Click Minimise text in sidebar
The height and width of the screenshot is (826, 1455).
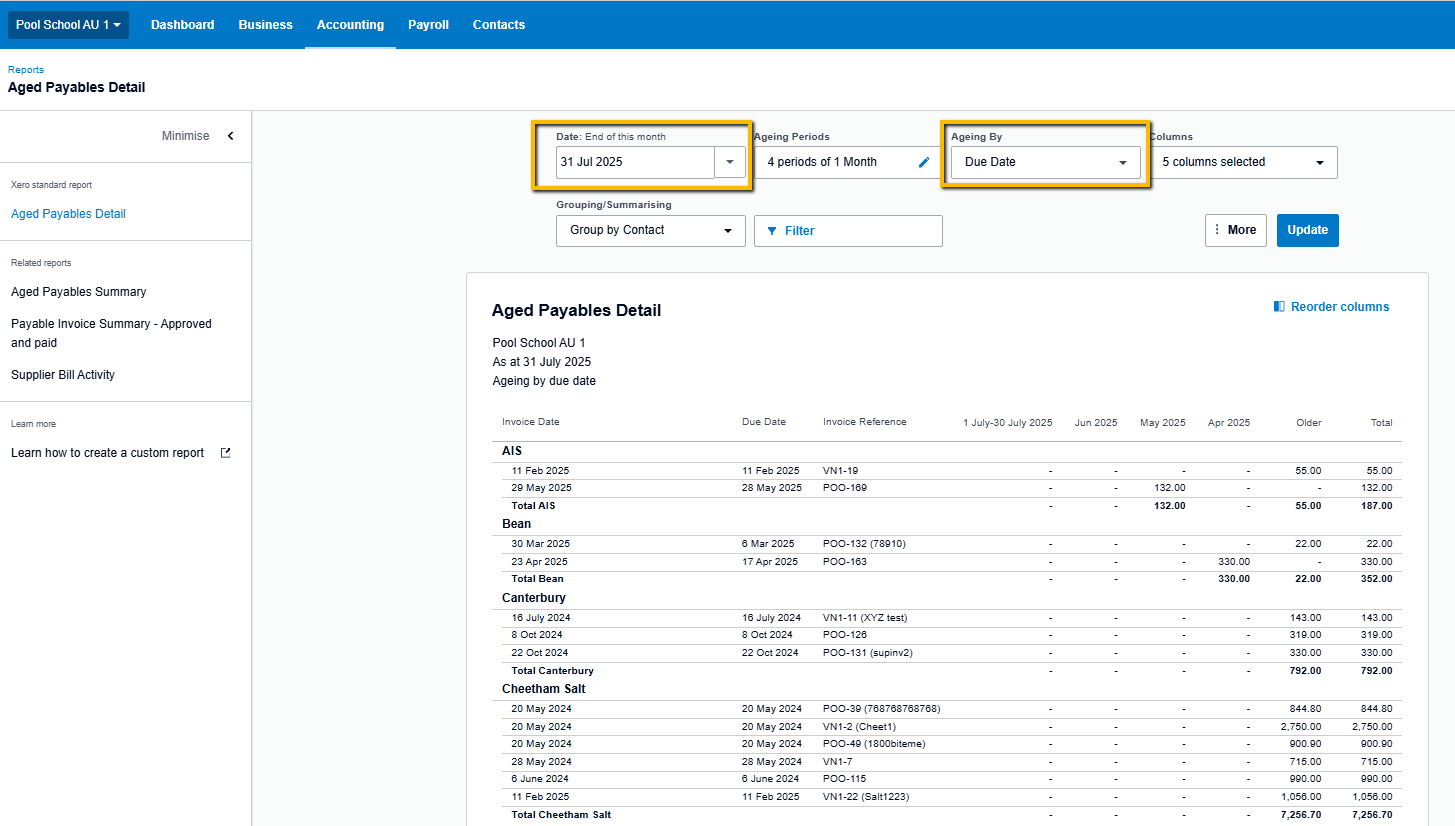pos(186,136)
